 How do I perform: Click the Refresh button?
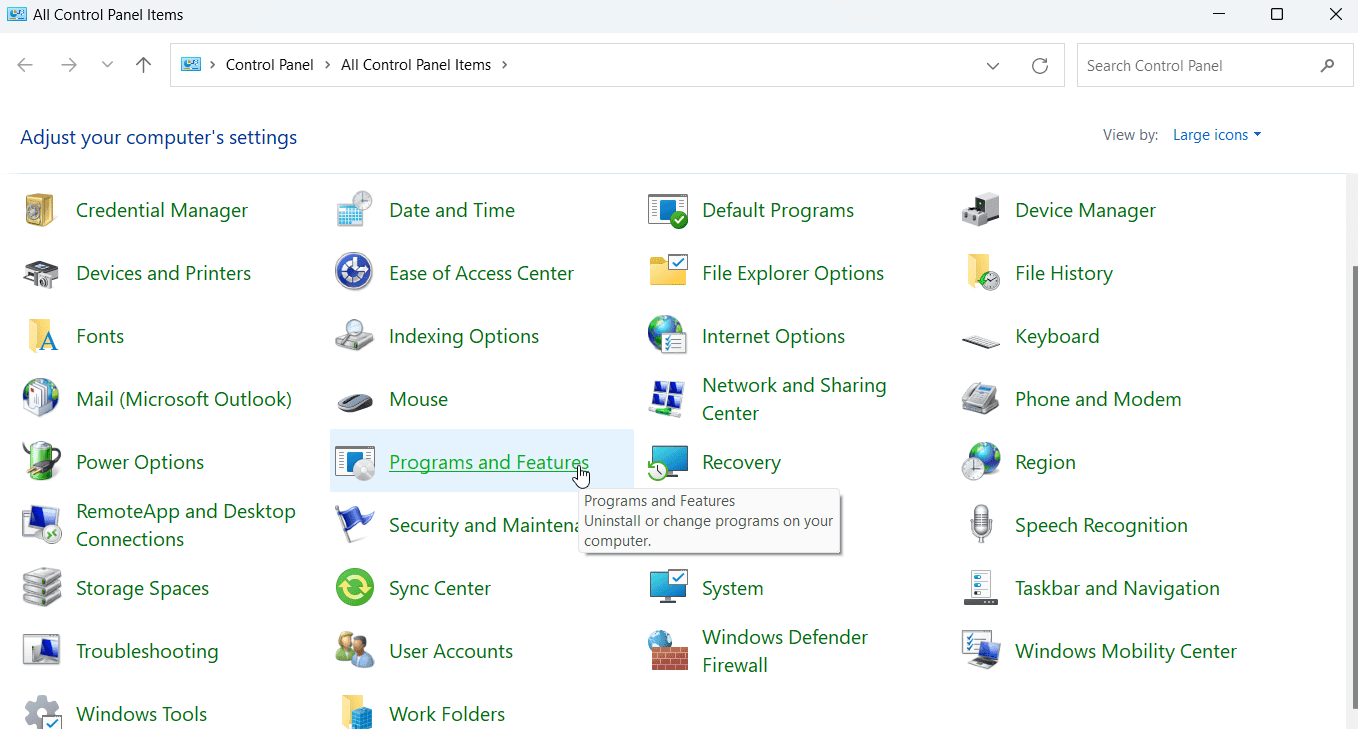(x=1040, y=66)
